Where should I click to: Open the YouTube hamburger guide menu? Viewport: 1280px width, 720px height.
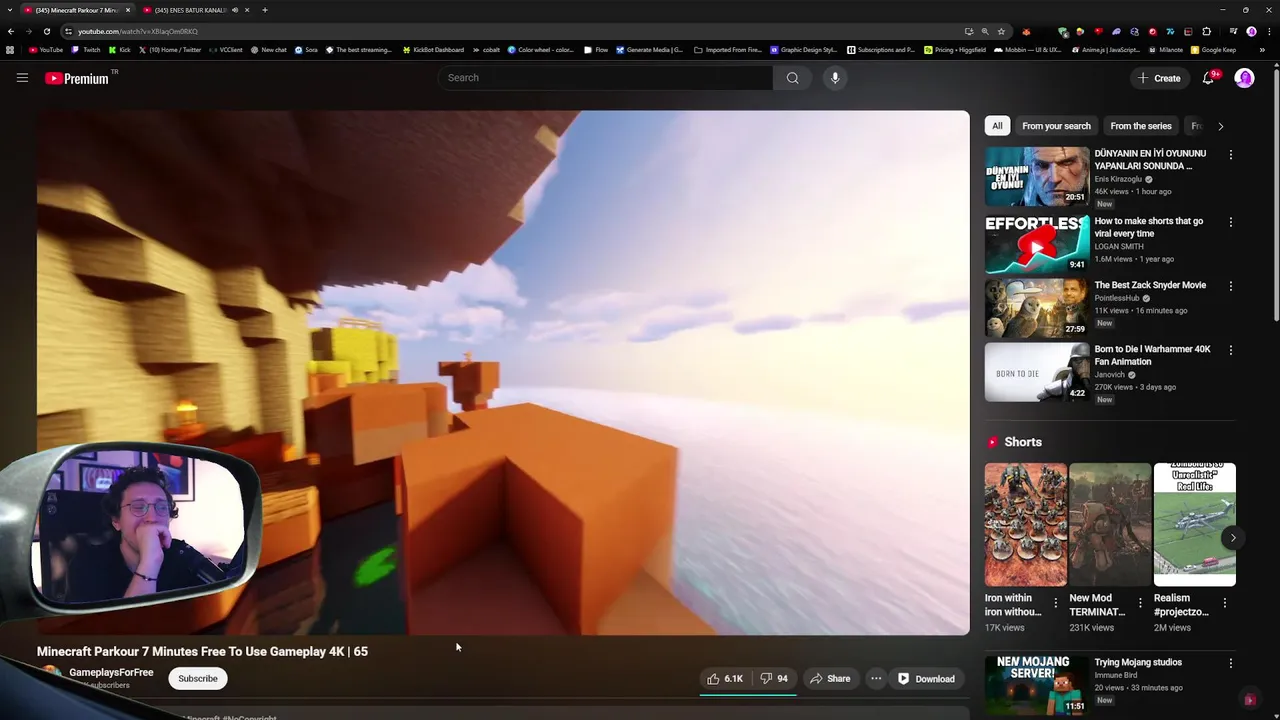coord(22,78)
